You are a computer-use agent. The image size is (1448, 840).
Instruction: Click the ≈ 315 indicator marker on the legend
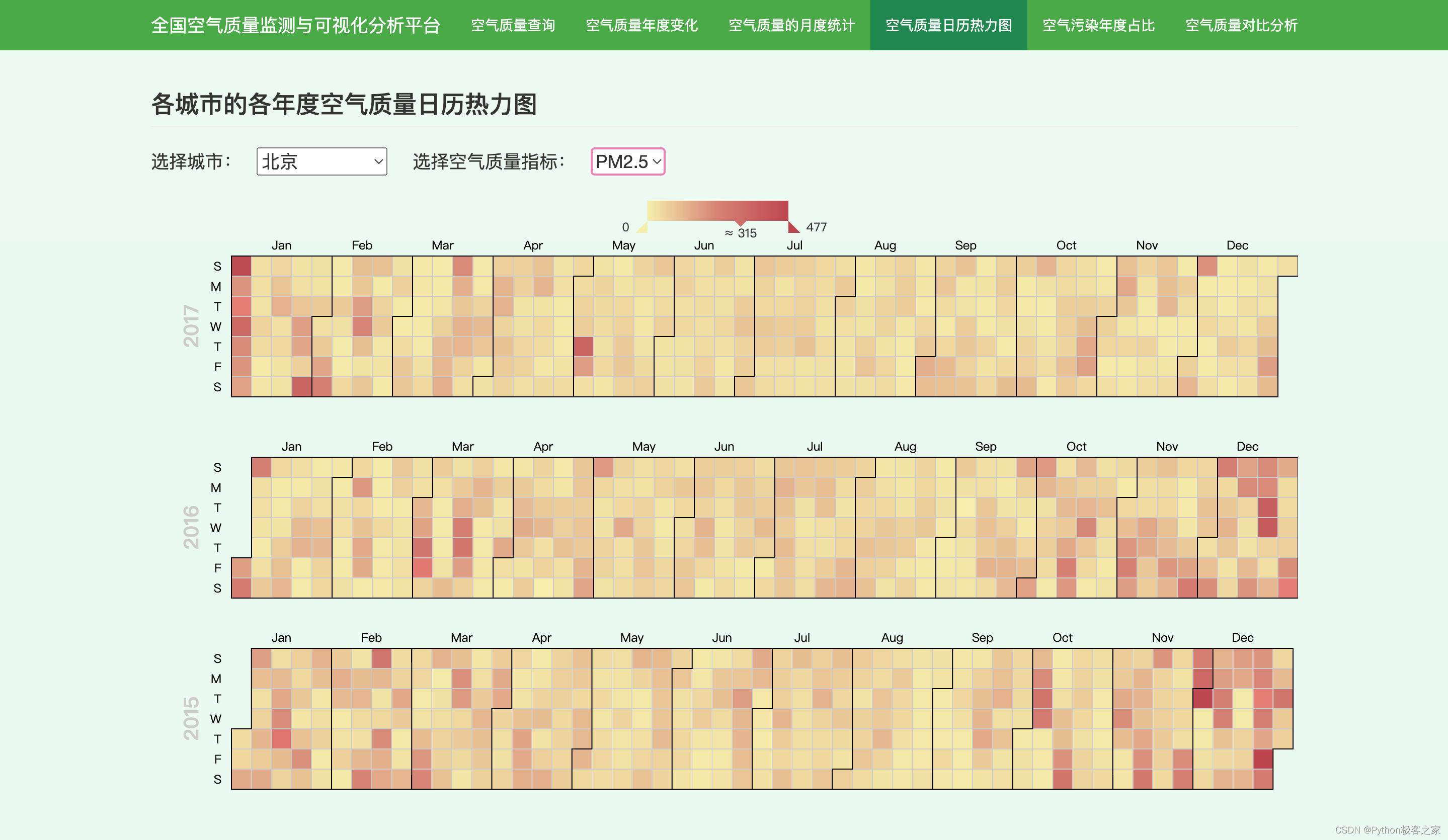740,223
